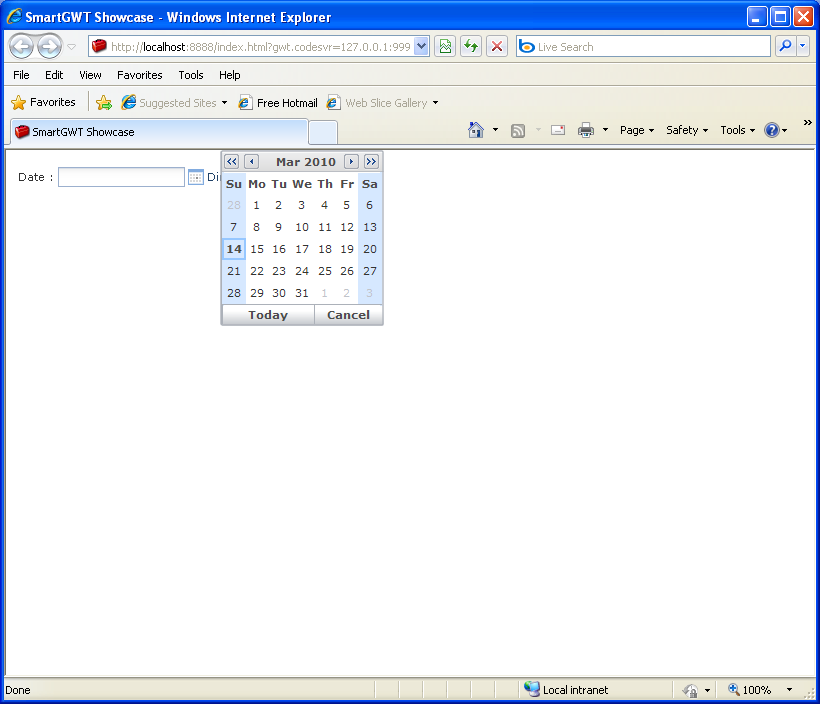Click the blue Help question mark icon
Screen dimensions: 820x704
click(772, 130)
